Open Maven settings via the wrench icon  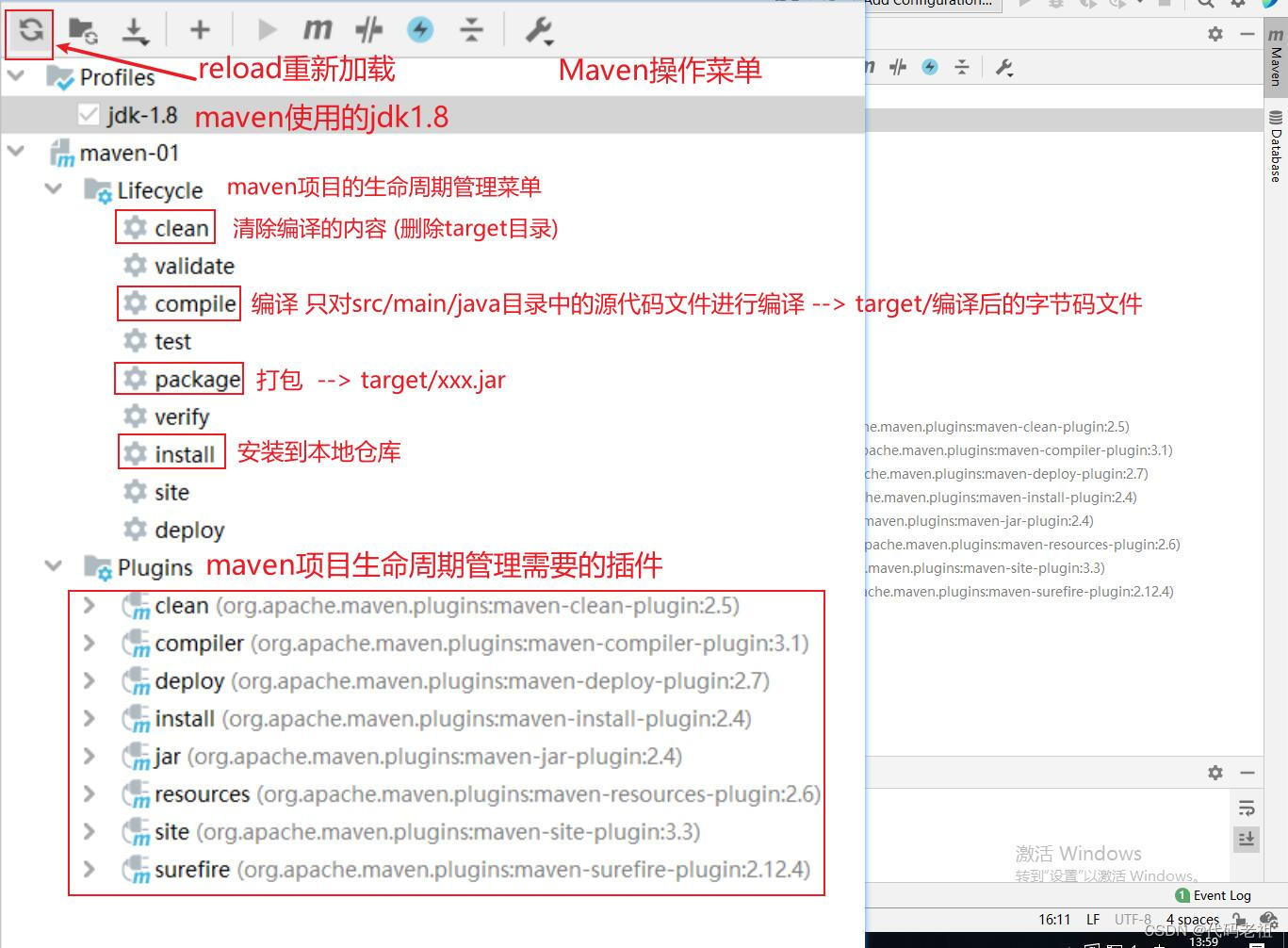click(x=538, y=29)
